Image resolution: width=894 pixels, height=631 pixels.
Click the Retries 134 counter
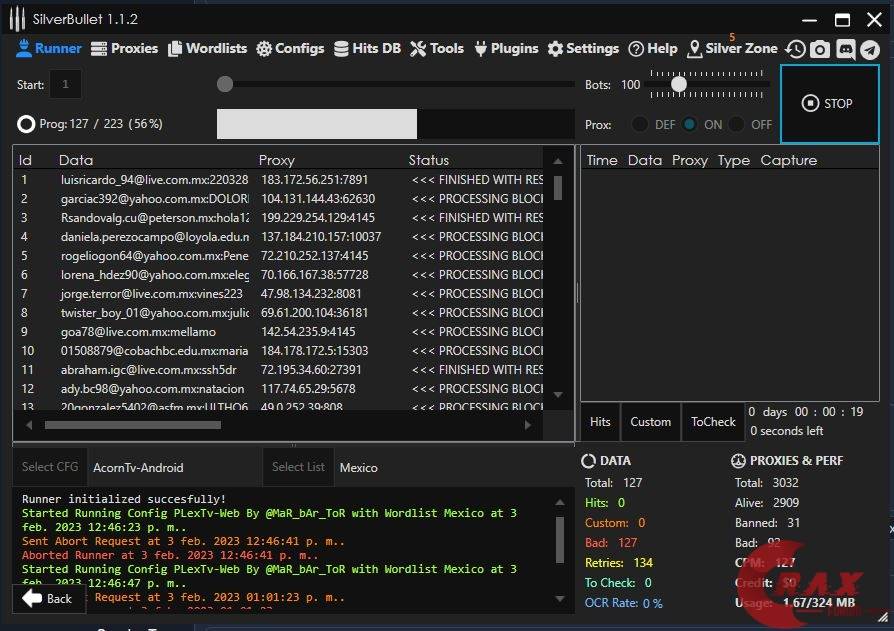pos(619,563)
